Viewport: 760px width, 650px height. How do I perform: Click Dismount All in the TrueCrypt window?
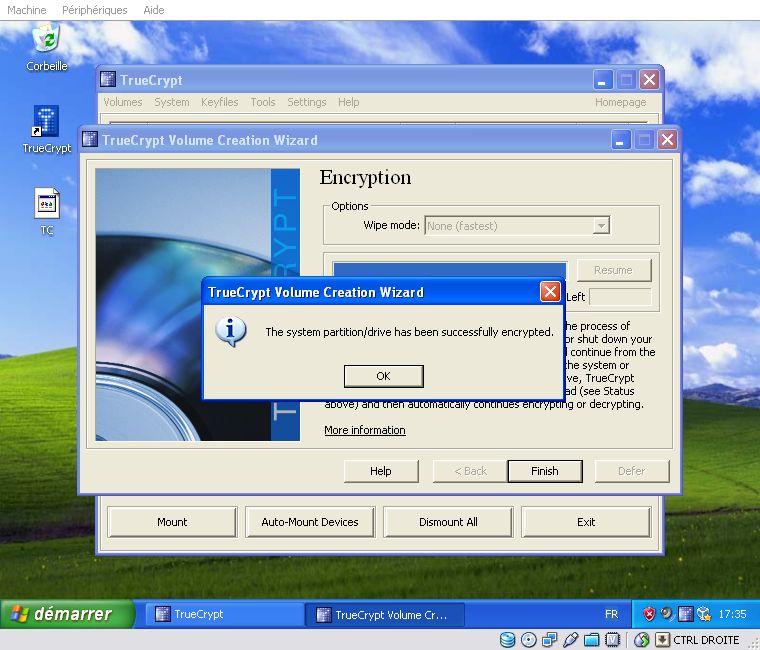coord(448,522)
